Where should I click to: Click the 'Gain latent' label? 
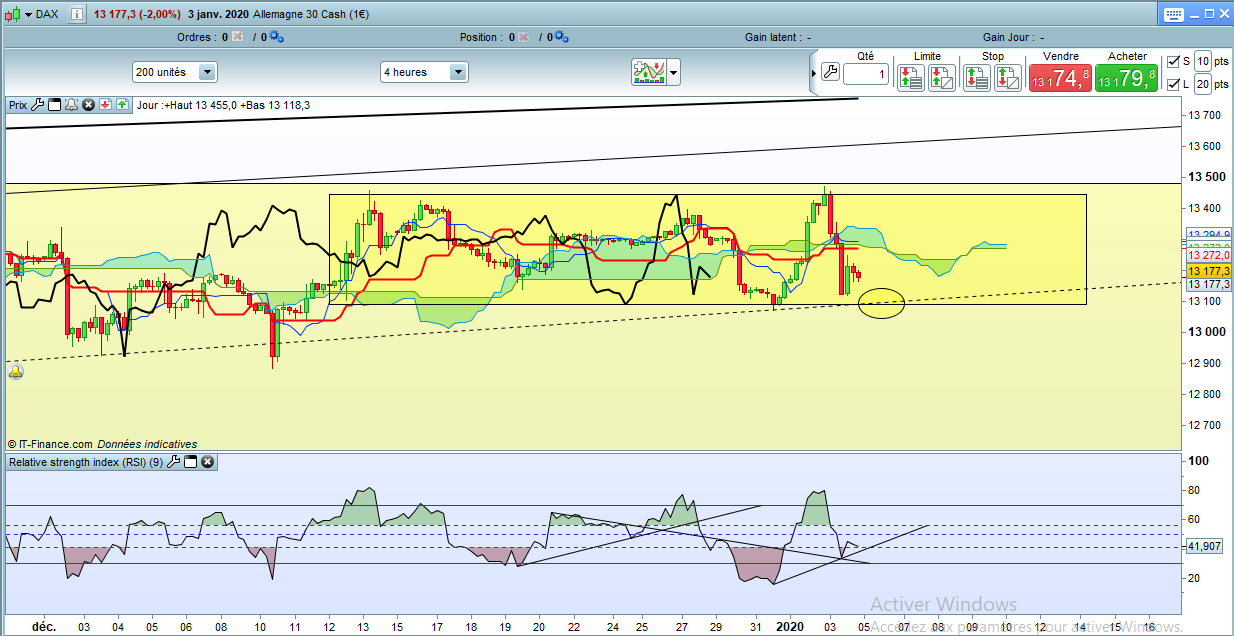pyautogui.click(x=774, y=37)
